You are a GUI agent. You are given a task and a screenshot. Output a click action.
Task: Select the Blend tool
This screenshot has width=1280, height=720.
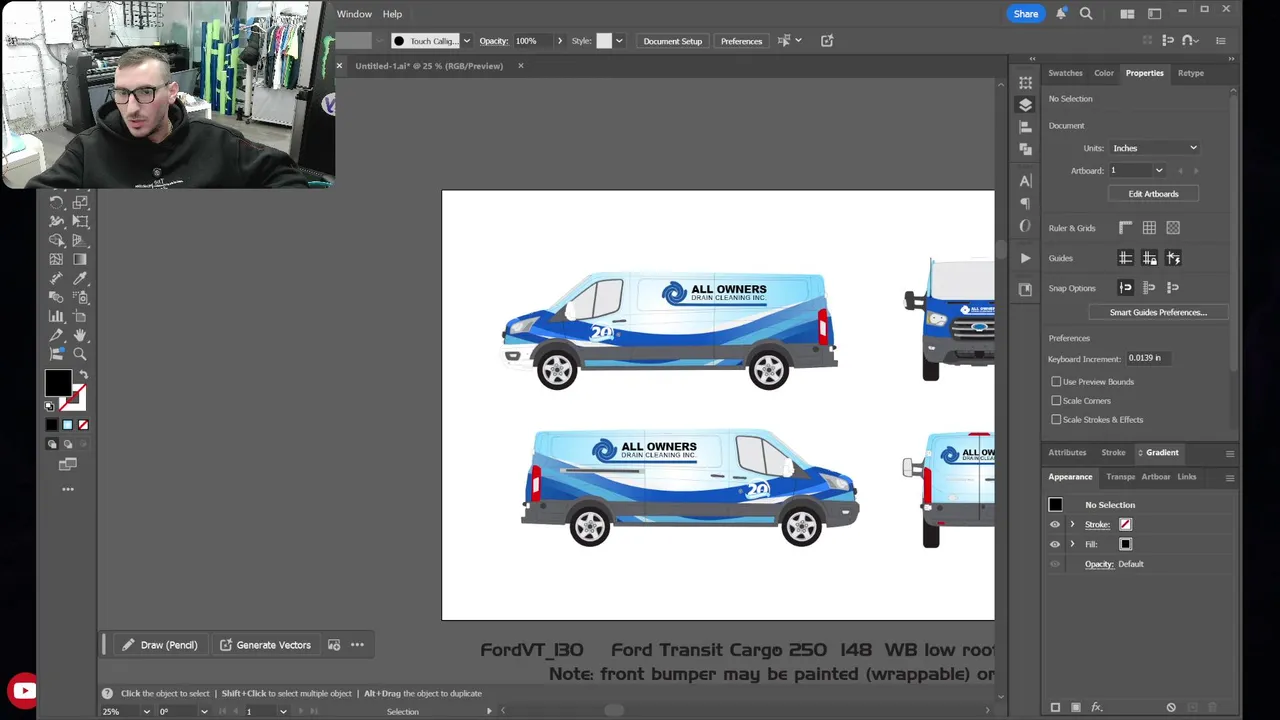pyautogui.click(x=56, y=297)
